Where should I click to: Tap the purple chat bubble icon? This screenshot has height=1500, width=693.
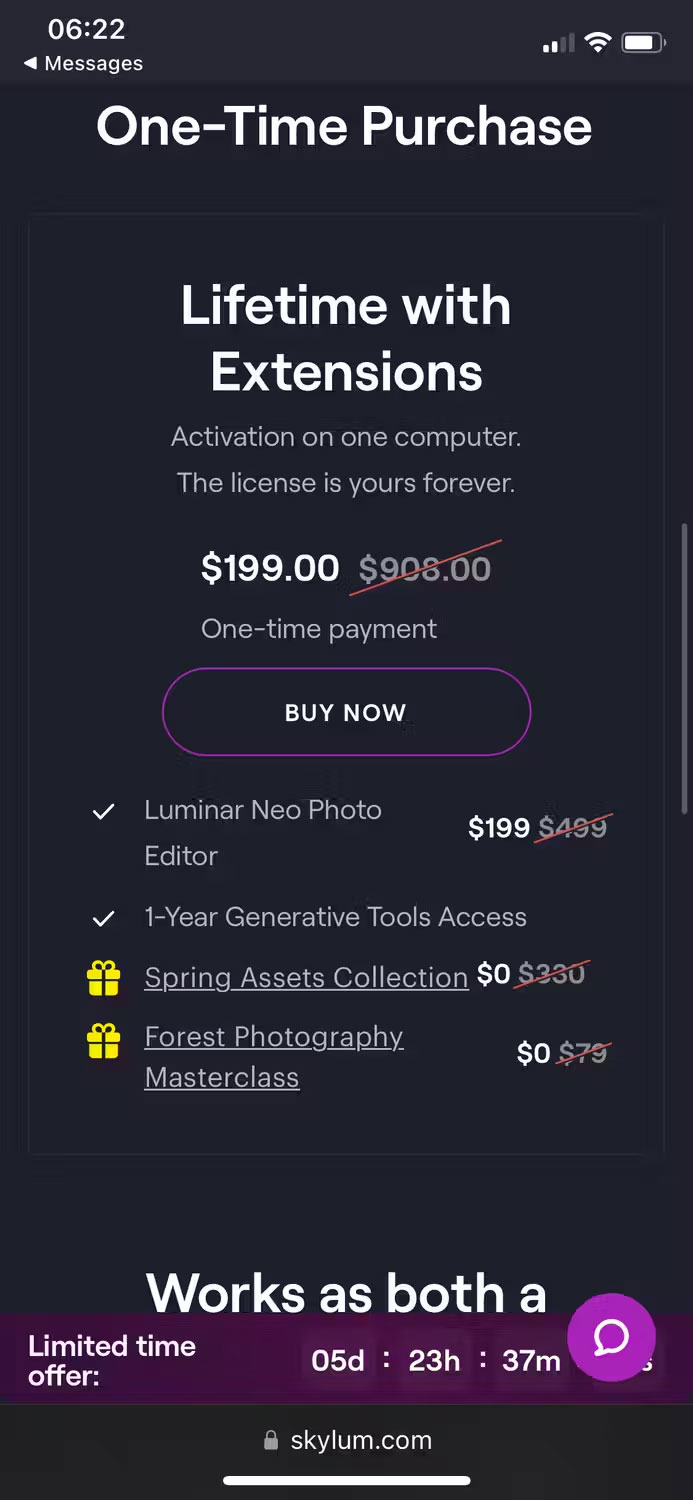pyautogui.click(x=611, y=1337)
